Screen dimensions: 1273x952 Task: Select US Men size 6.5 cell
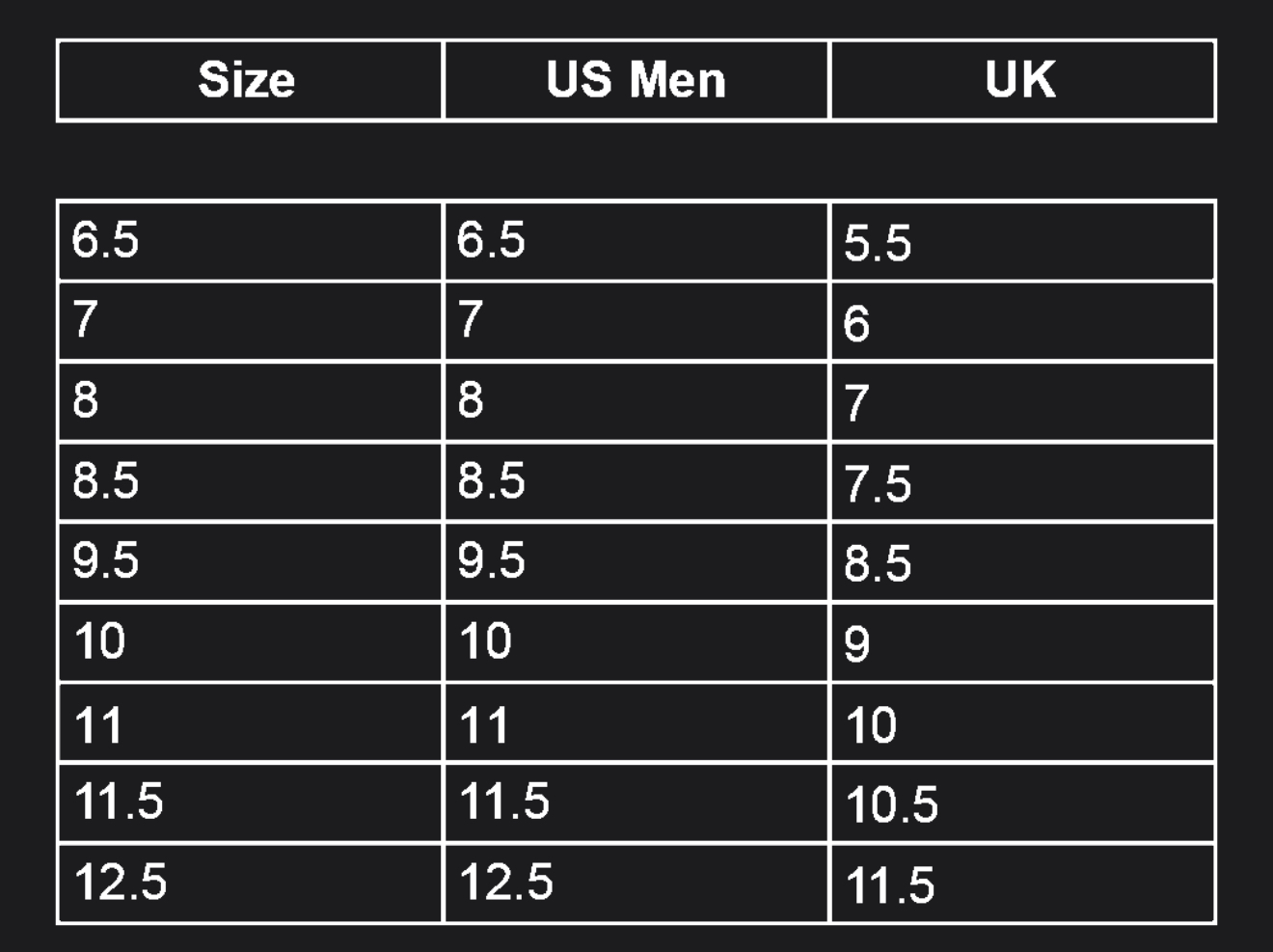coord(636,240)
